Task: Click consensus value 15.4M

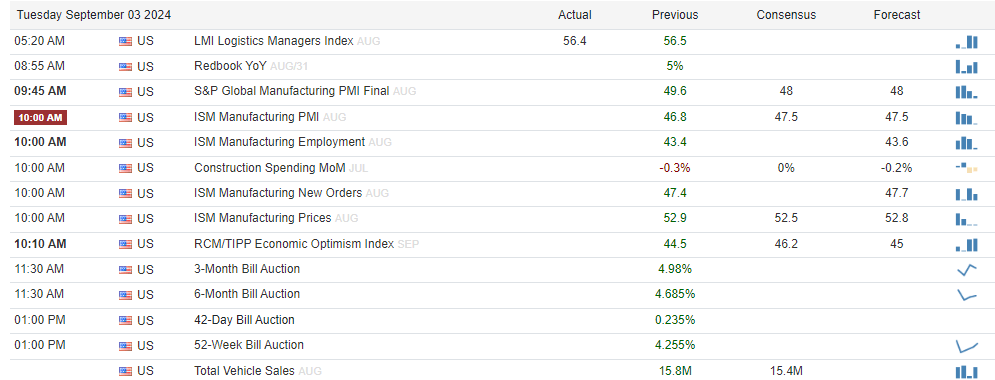Action: [786, 370]
